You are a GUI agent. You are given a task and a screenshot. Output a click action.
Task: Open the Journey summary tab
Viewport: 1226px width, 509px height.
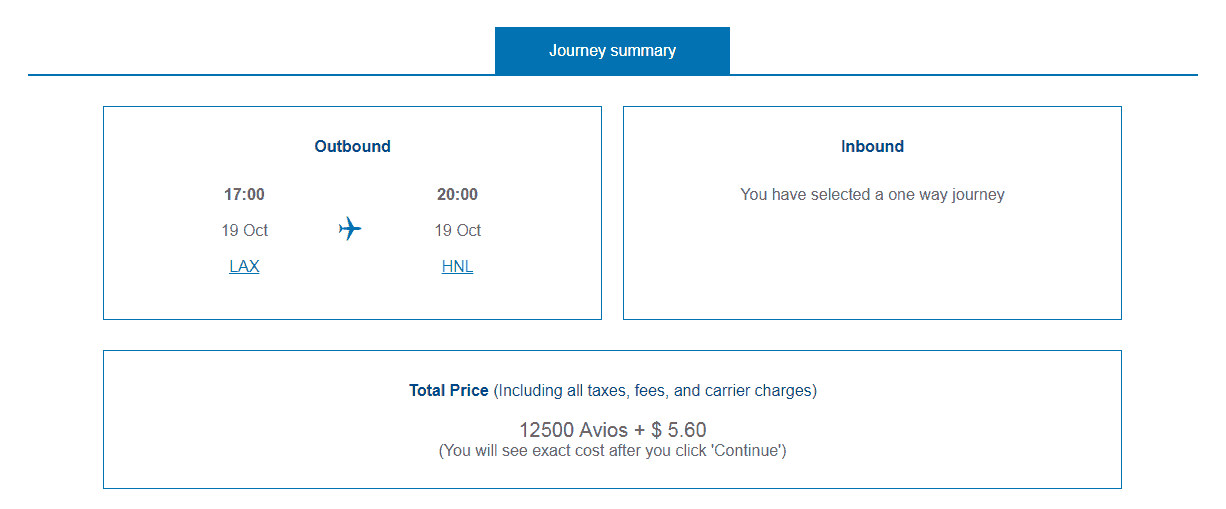(x=612, y=50)
